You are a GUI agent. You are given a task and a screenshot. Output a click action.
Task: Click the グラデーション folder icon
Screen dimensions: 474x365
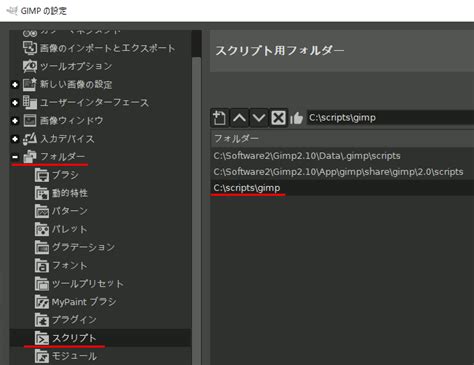42,247
